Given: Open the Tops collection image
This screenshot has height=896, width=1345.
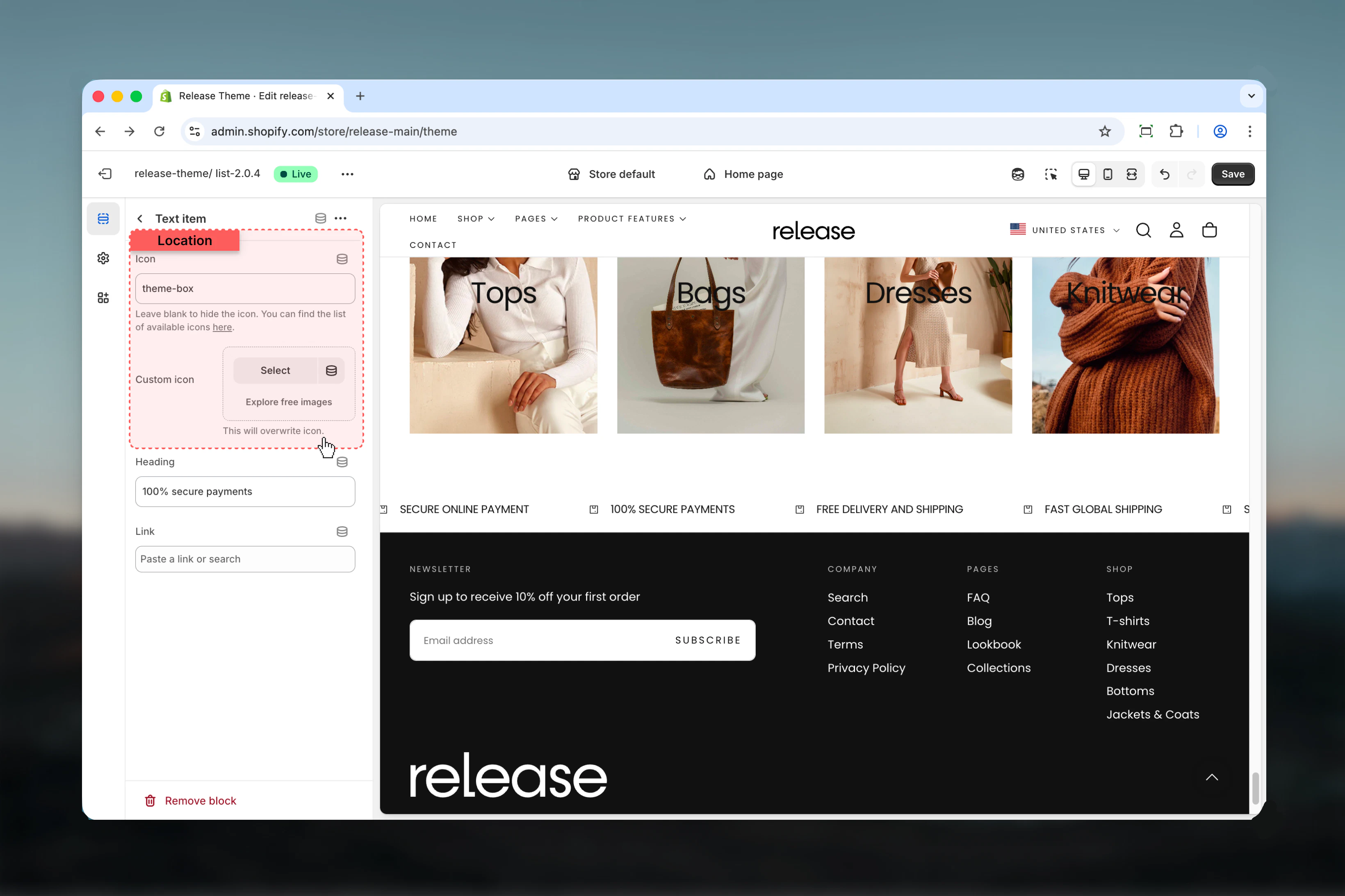Looking at the screenshot, I should (503, 345).
